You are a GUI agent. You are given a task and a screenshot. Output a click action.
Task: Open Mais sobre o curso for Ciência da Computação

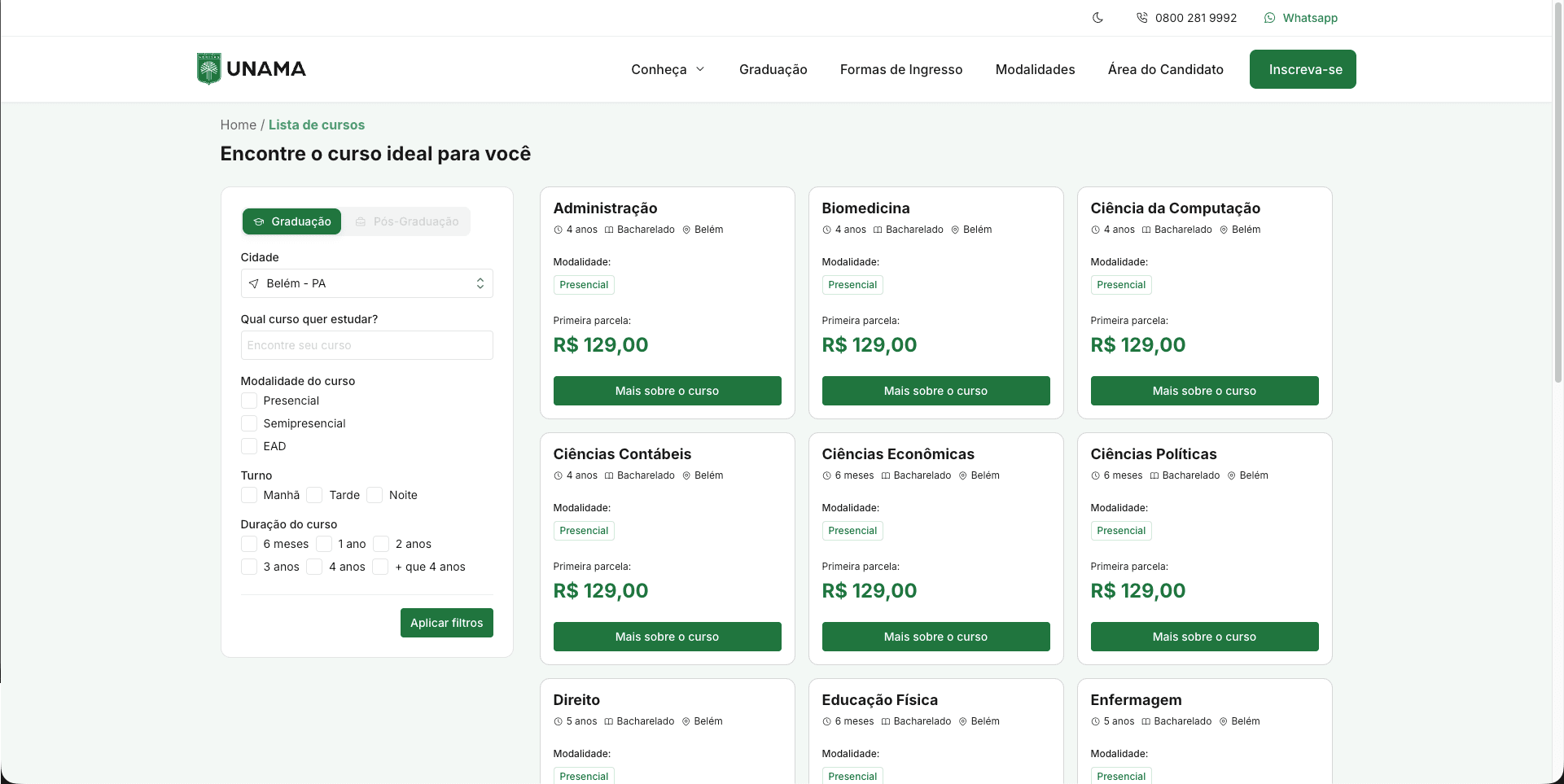pyautogui.click(x=1204, y=391)
